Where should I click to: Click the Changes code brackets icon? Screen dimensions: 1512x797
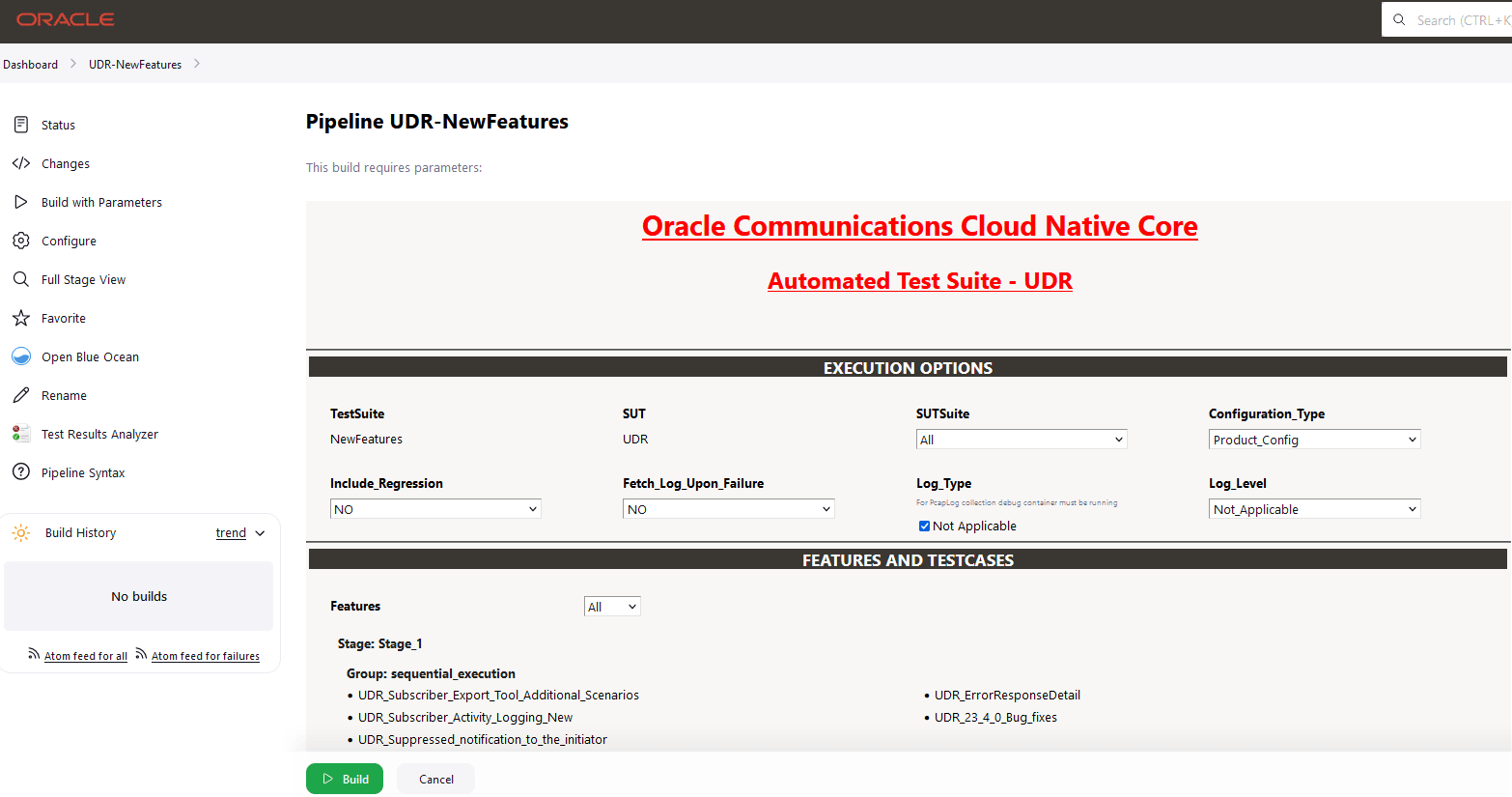21,163
